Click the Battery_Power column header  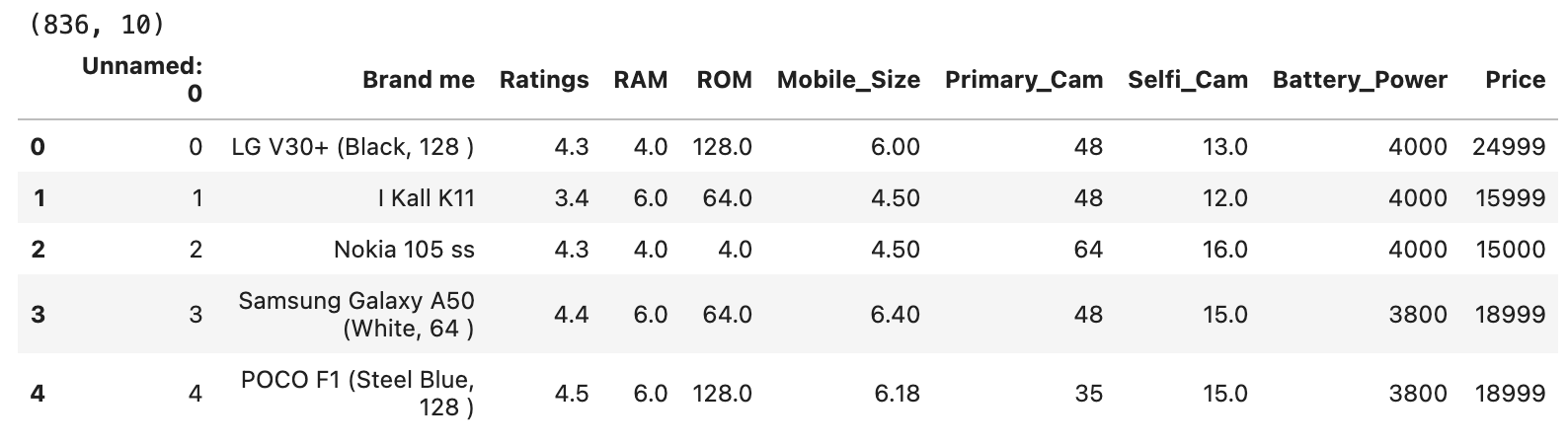tap(1360, 80)
